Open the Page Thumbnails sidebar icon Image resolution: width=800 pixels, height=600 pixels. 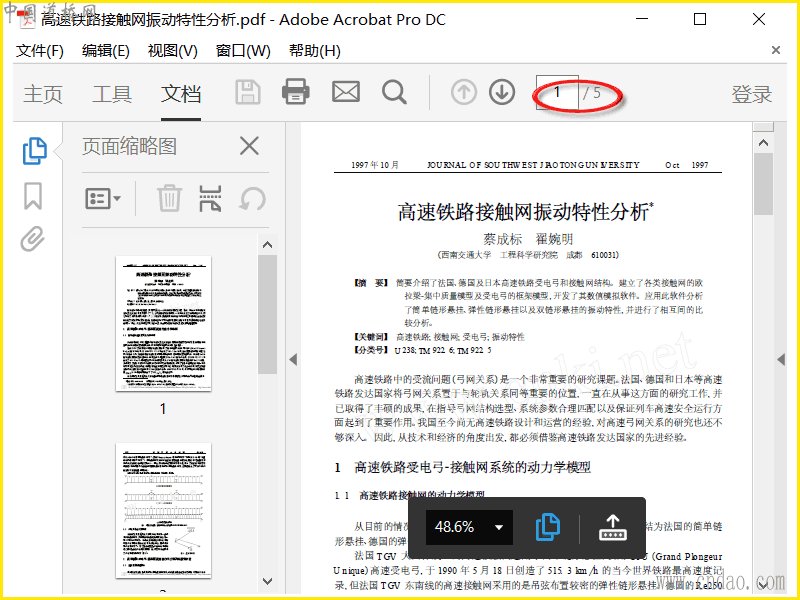pos(35,151)
